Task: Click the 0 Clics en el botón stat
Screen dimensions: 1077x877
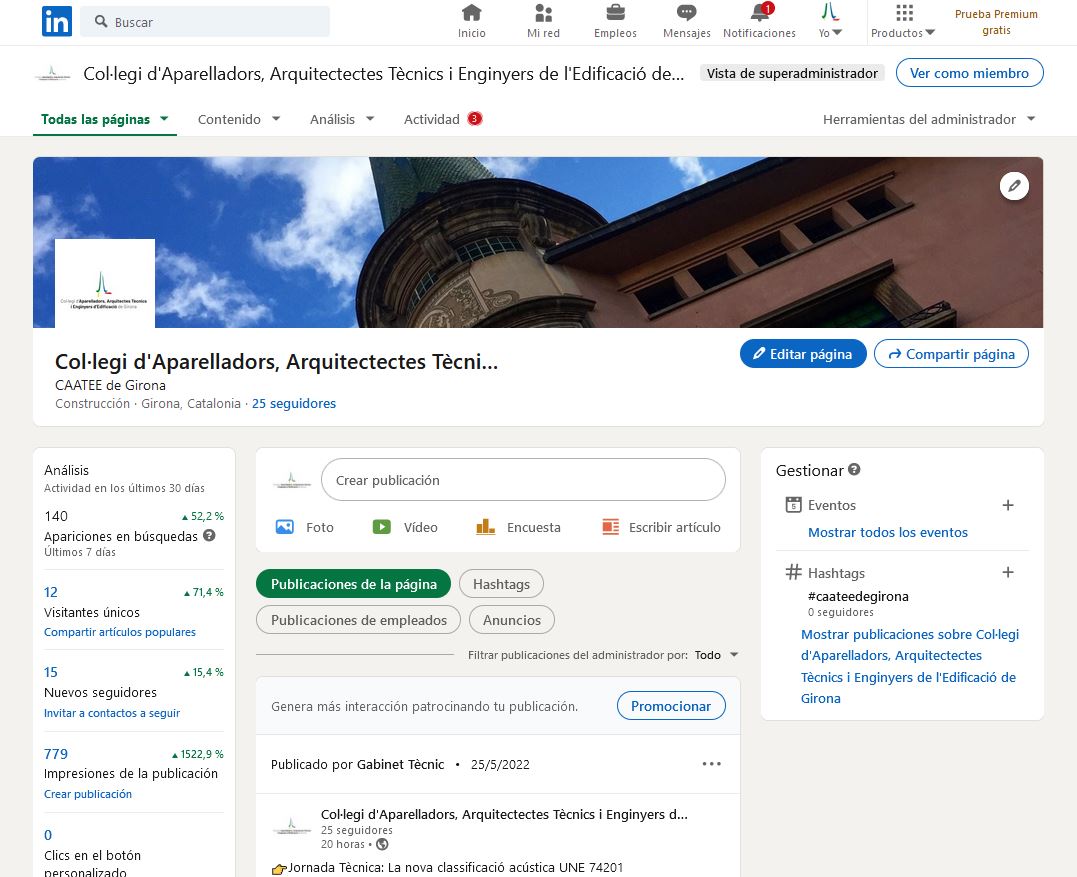Action: (48, 835)
